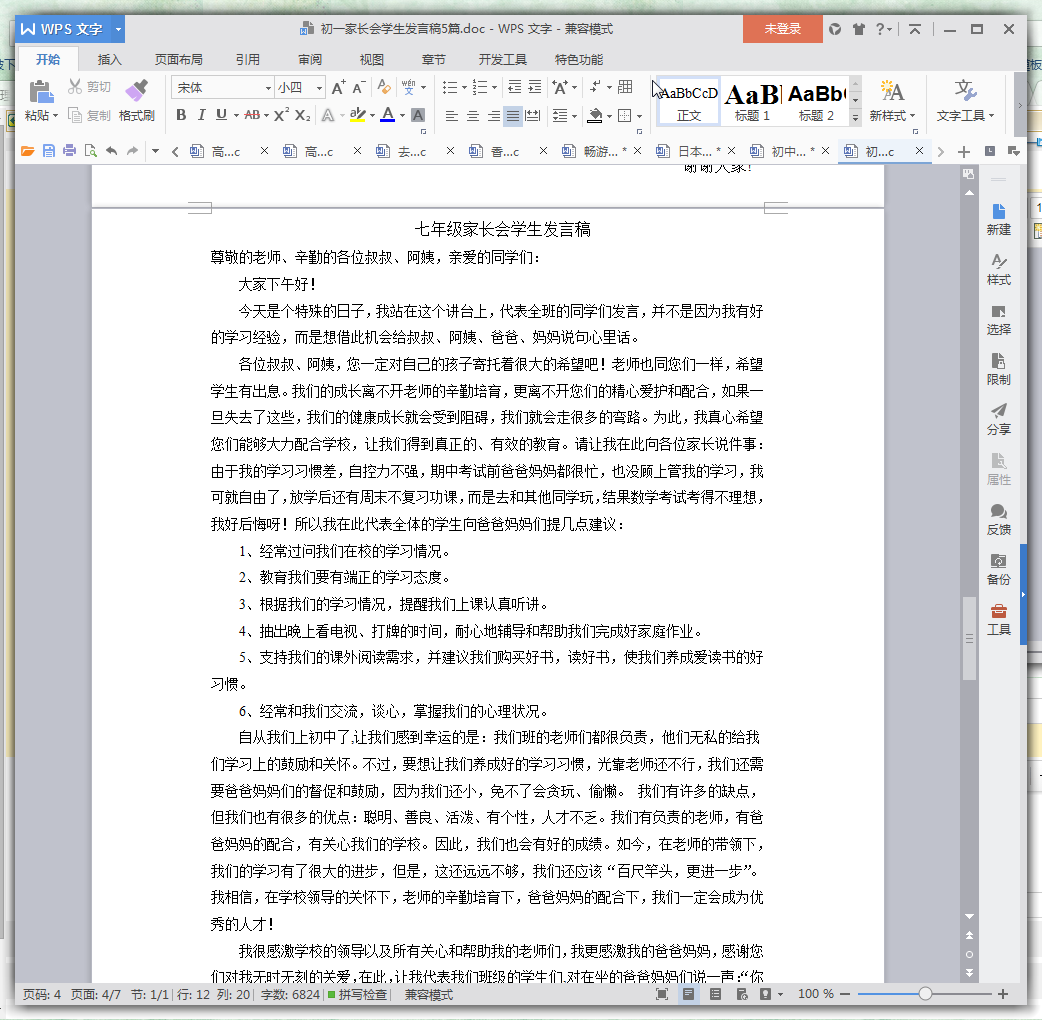1042x1020 pixels.
Task: Click the Paste (粘贴) icon
Action: click(41, 92)
